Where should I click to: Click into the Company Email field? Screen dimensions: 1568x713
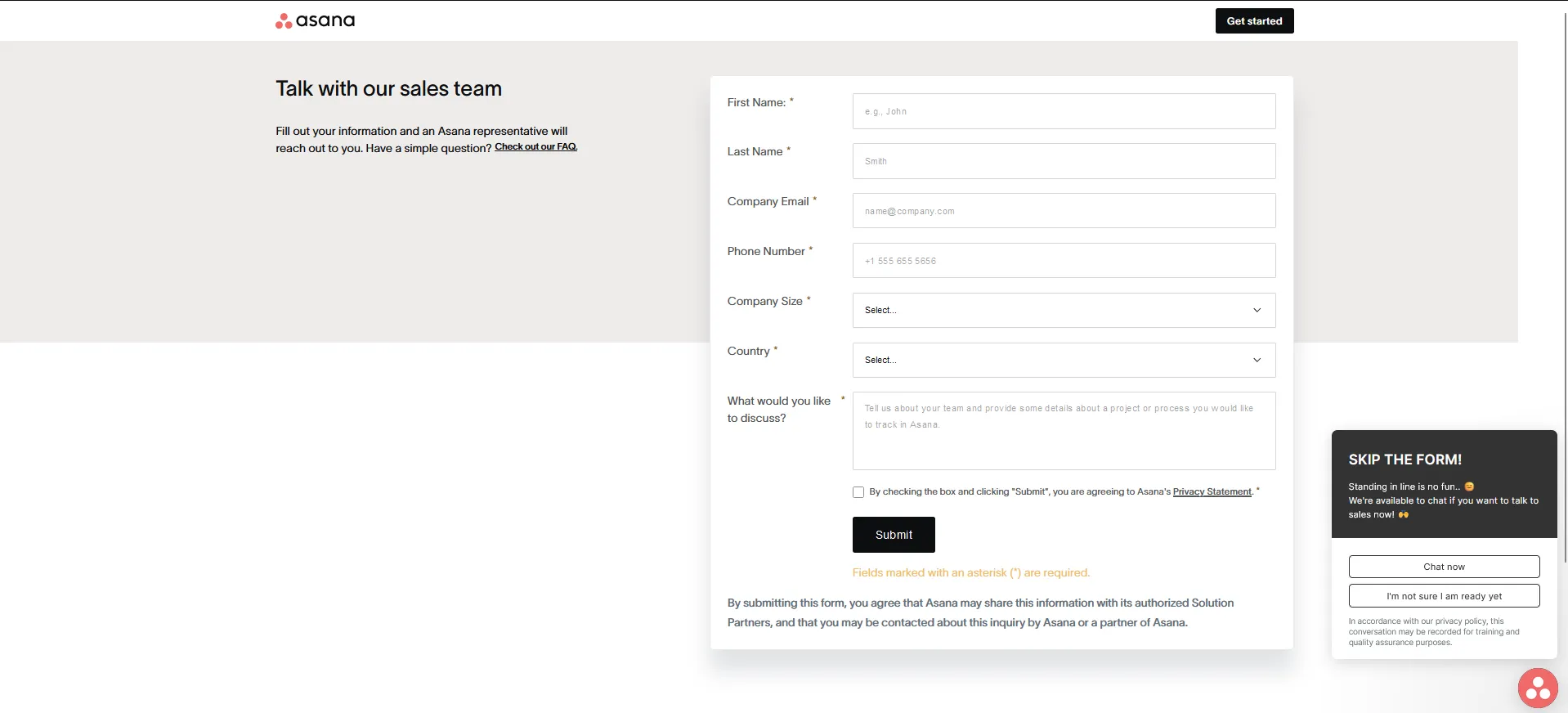[1064, 211]
